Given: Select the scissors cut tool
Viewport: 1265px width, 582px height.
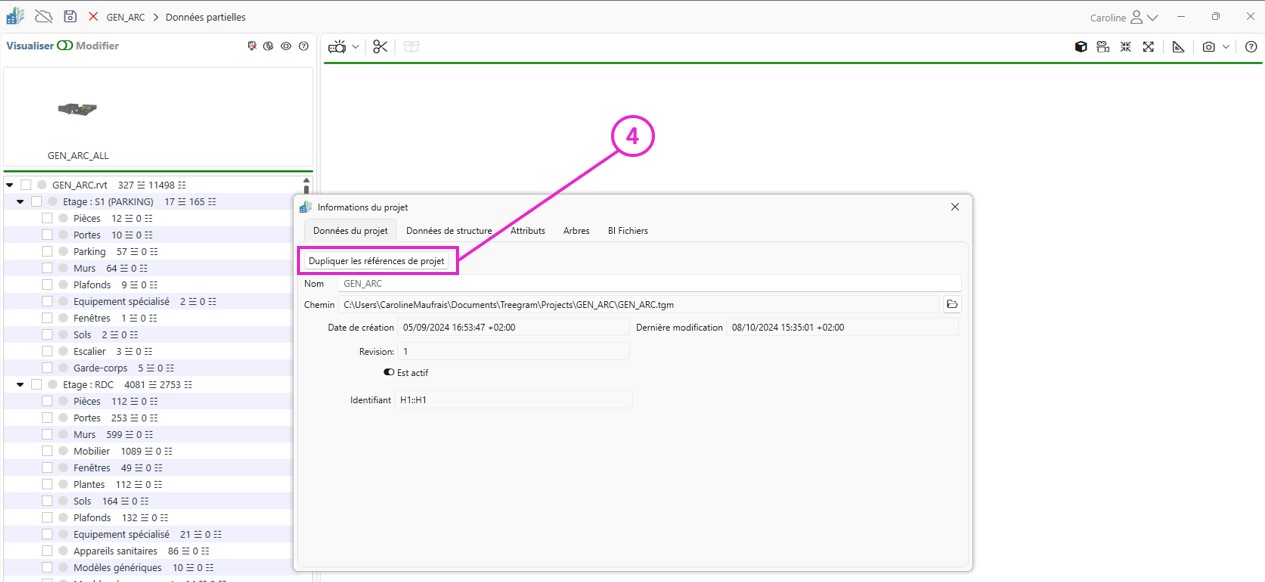Looking at the screenshot, I should tap(380, 46).
